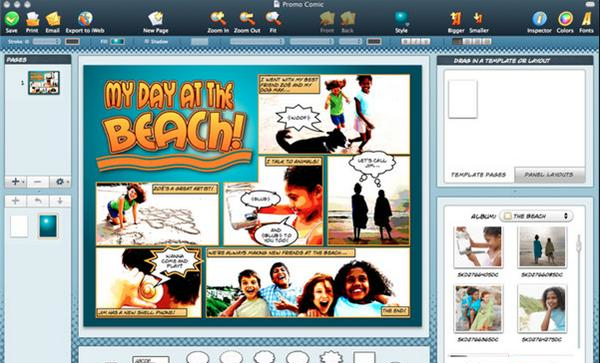This screenshot has width=600, height=363.
Task: Open the Album dropdown showing The Beach
Action: [x=536, y=216]
